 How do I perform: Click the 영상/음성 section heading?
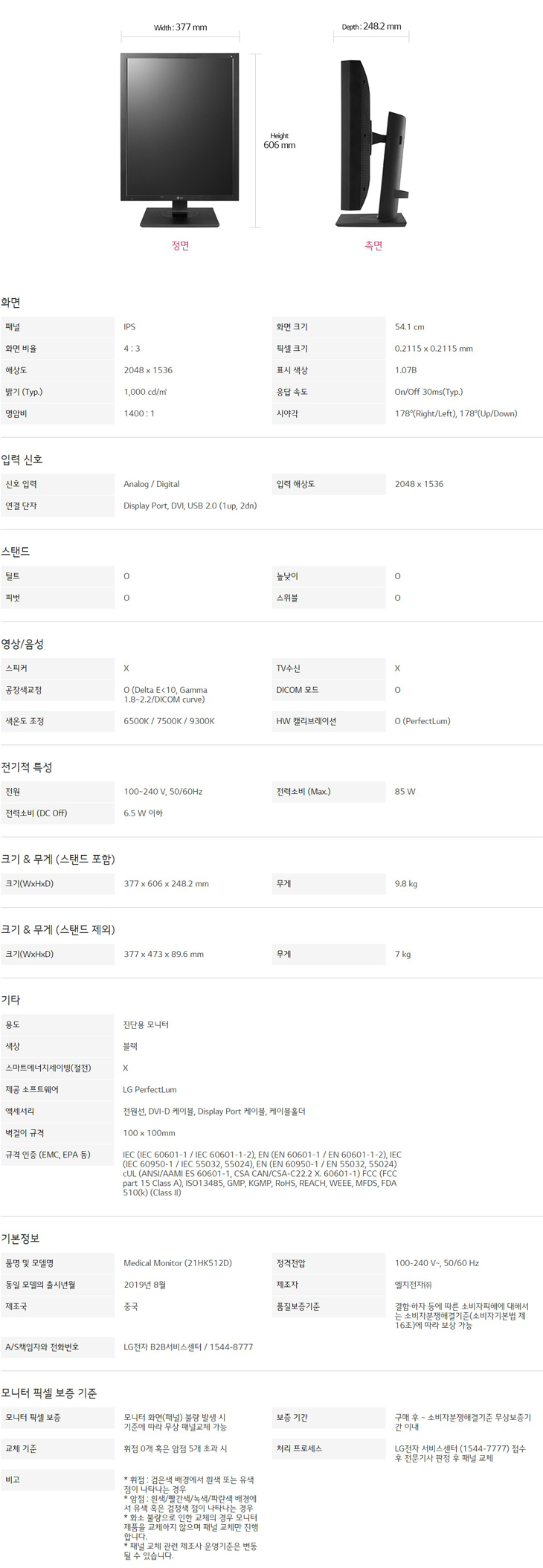click(22, 644)
